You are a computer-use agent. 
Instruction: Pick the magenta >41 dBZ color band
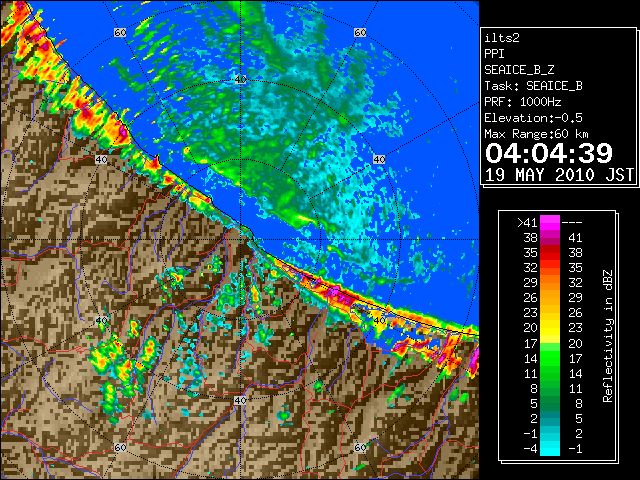pyautogui.click(x=550, y=223)
